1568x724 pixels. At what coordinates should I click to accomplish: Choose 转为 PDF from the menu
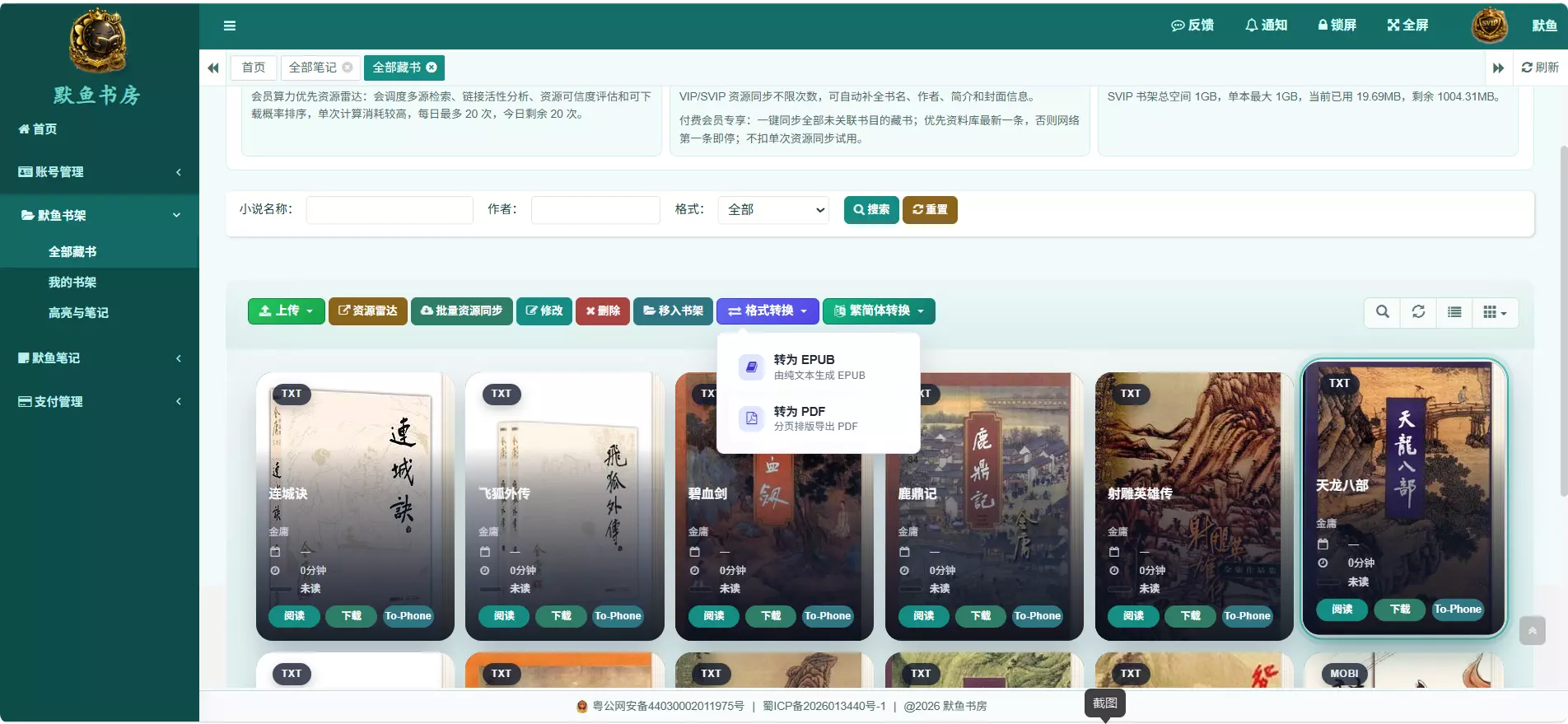(x=819, y=418)
